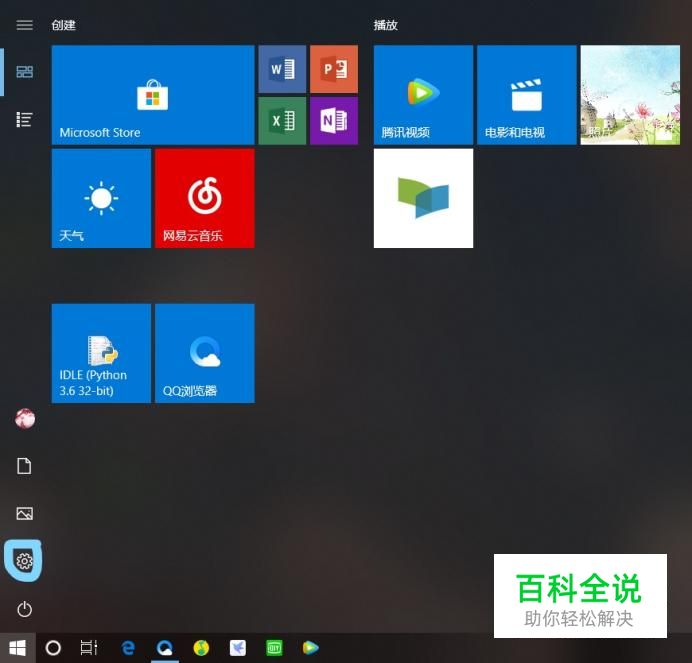Switch to pinned tiles view
Image resolution: width=692 pixels, height=663 pixels.
[24, 72]
